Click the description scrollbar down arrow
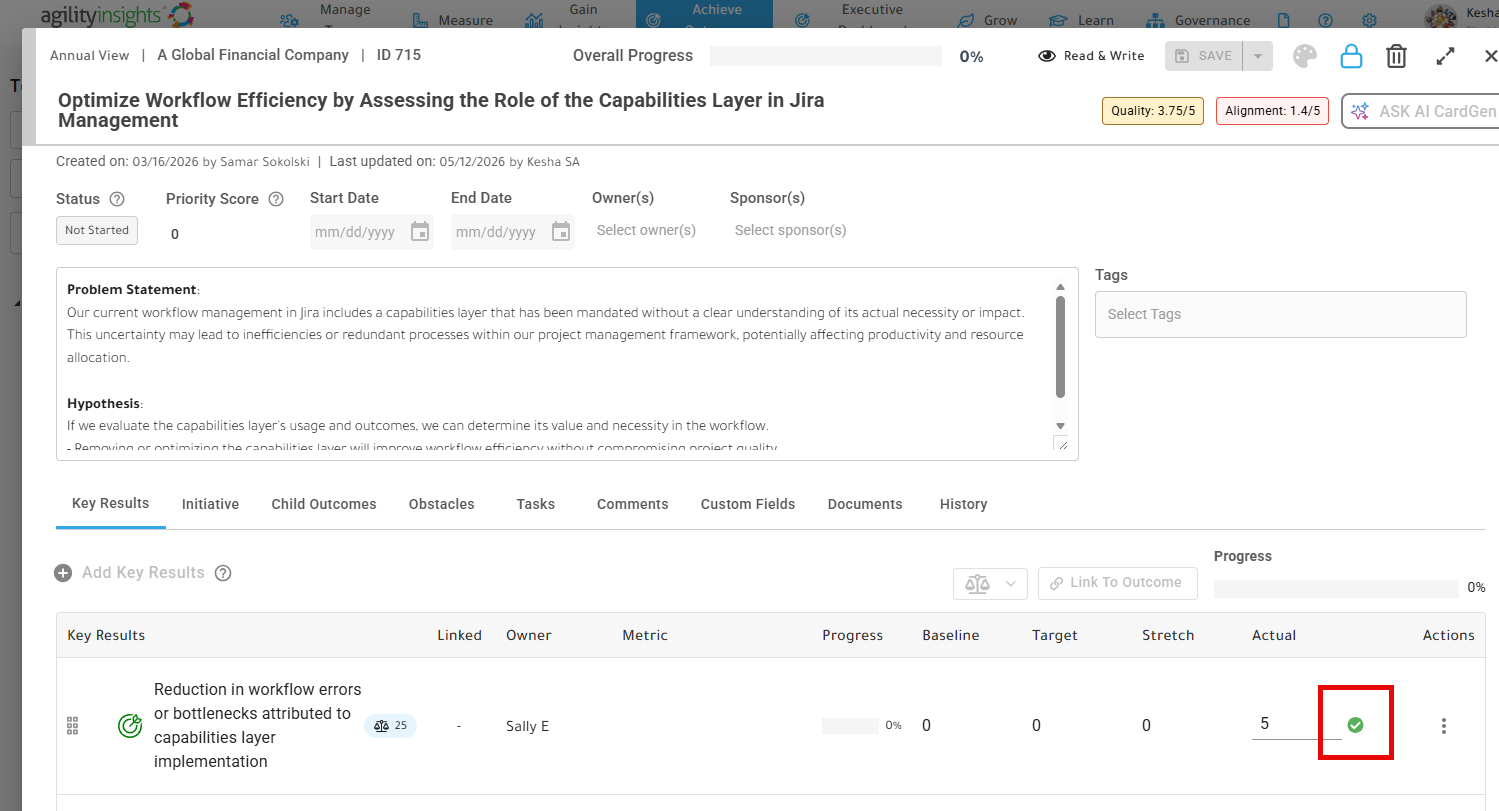Image resolution: width=1499 pixels, height=811 pixels. coord(1061,426)
